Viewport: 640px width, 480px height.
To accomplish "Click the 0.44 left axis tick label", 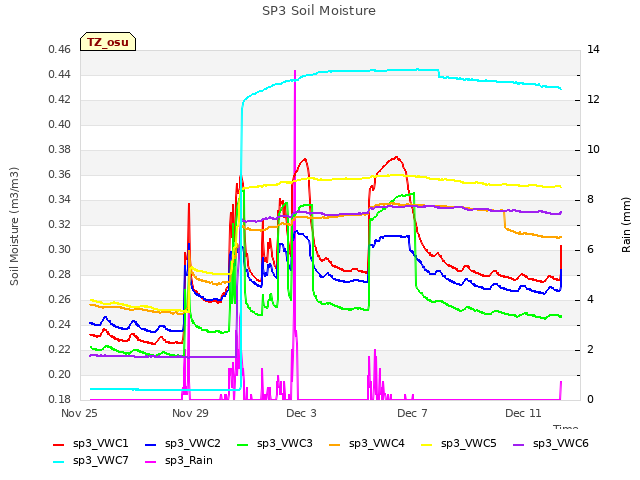I will tap(60, 75).
